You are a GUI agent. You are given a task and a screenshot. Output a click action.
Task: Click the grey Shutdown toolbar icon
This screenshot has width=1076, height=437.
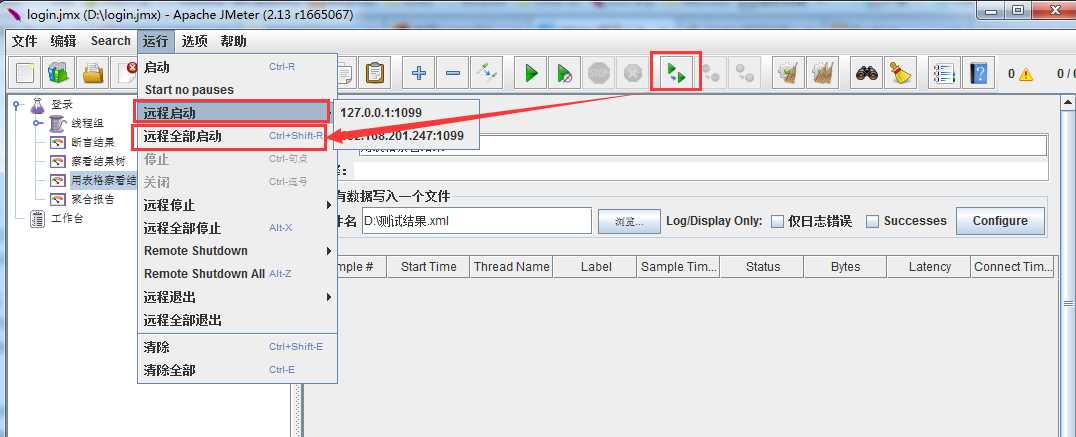coord(633,72)
